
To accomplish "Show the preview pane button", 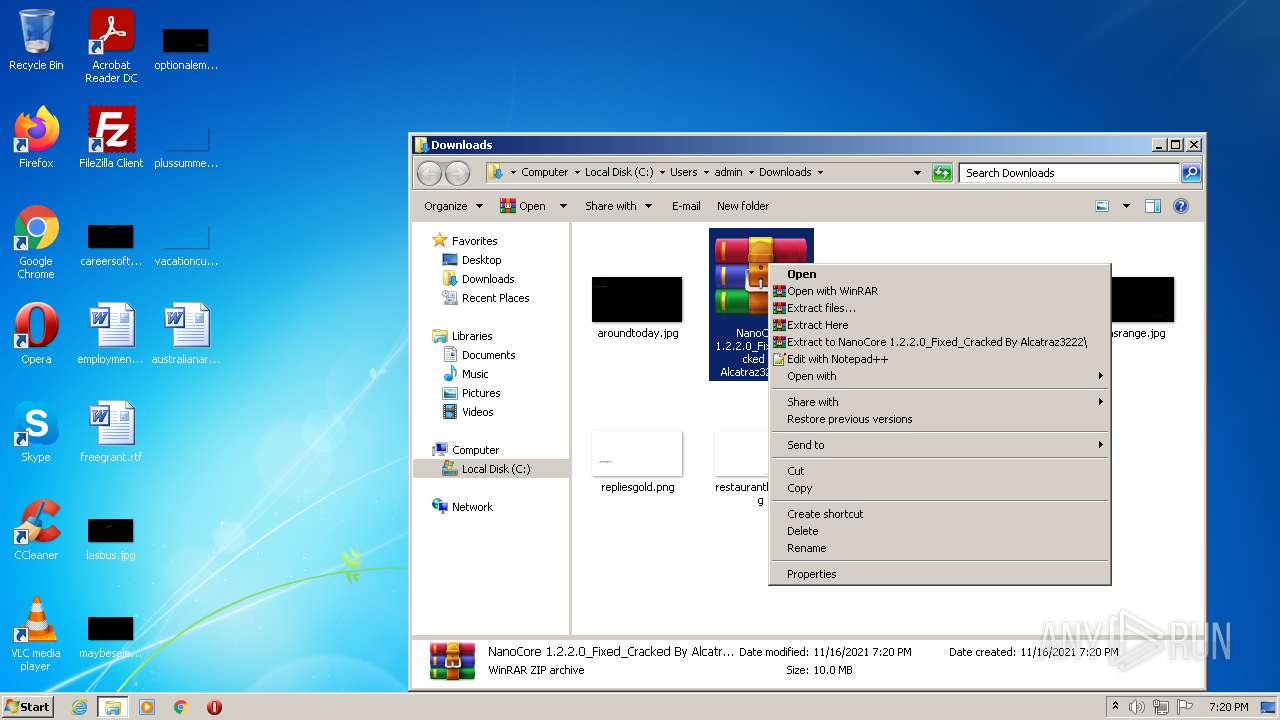I will click(1152, 206).
